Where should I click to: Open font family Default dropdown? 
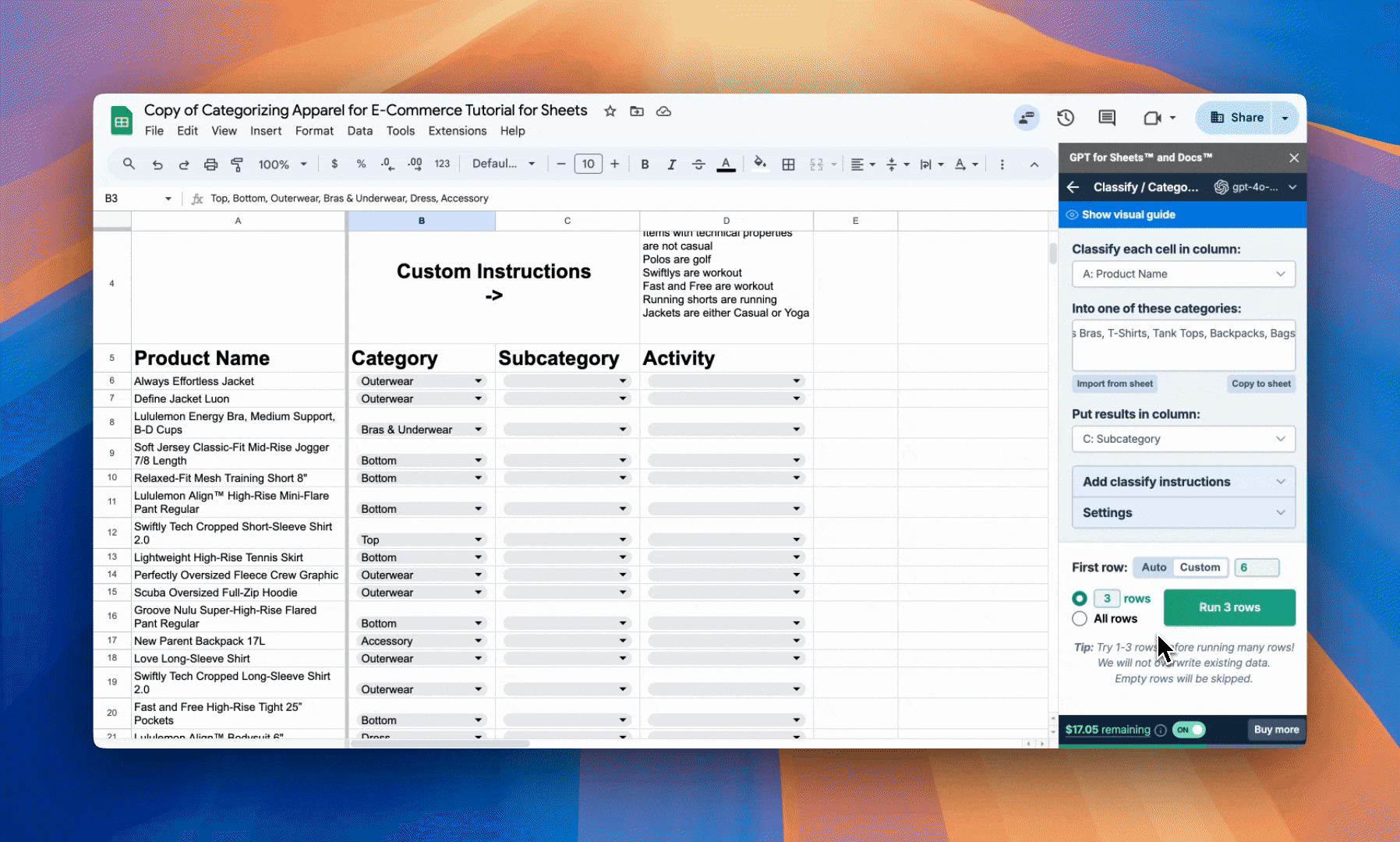504,164
